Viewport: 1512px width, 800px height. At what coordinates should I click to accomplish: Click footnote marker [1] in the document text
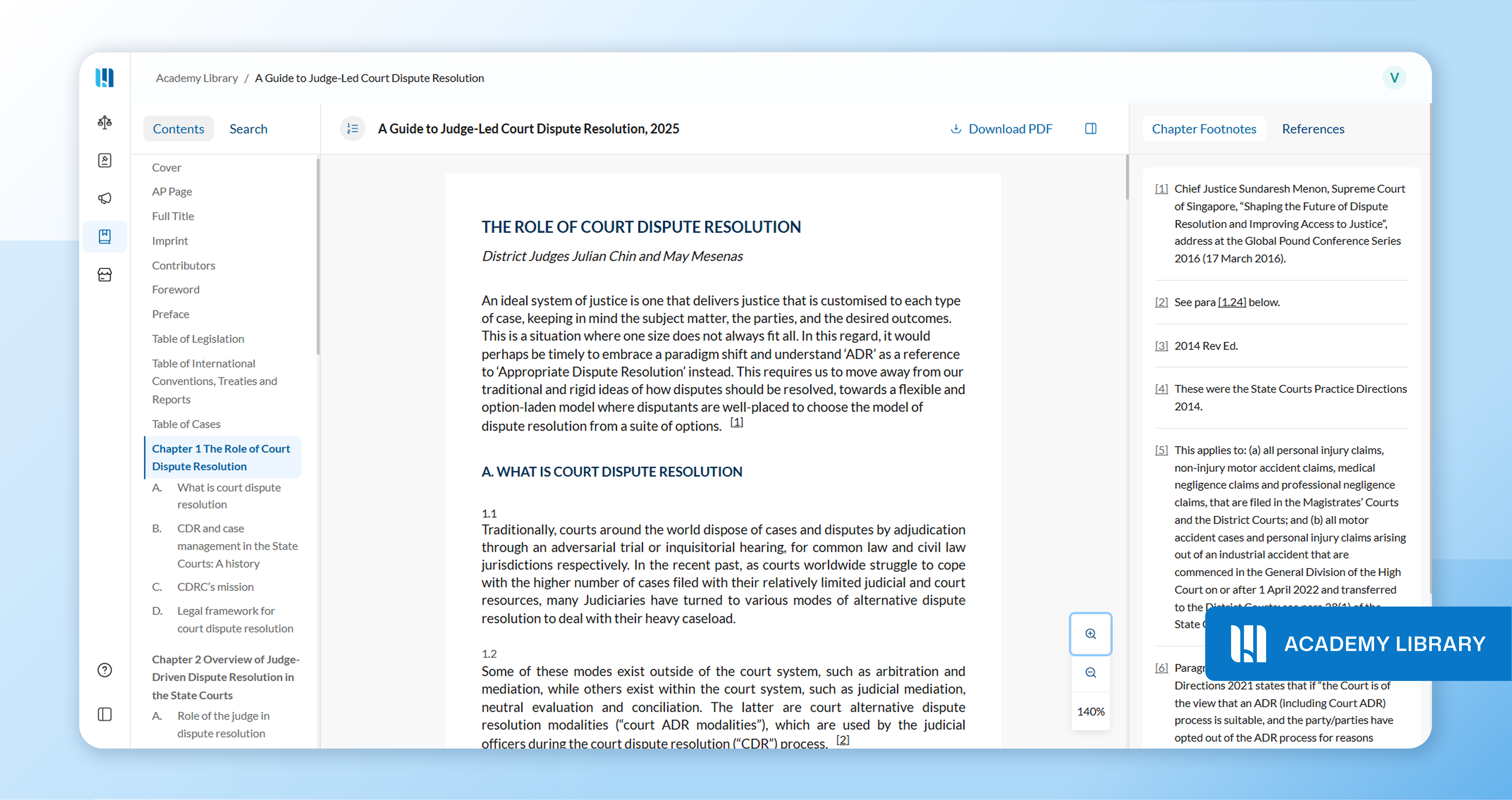tap(737, 422)
